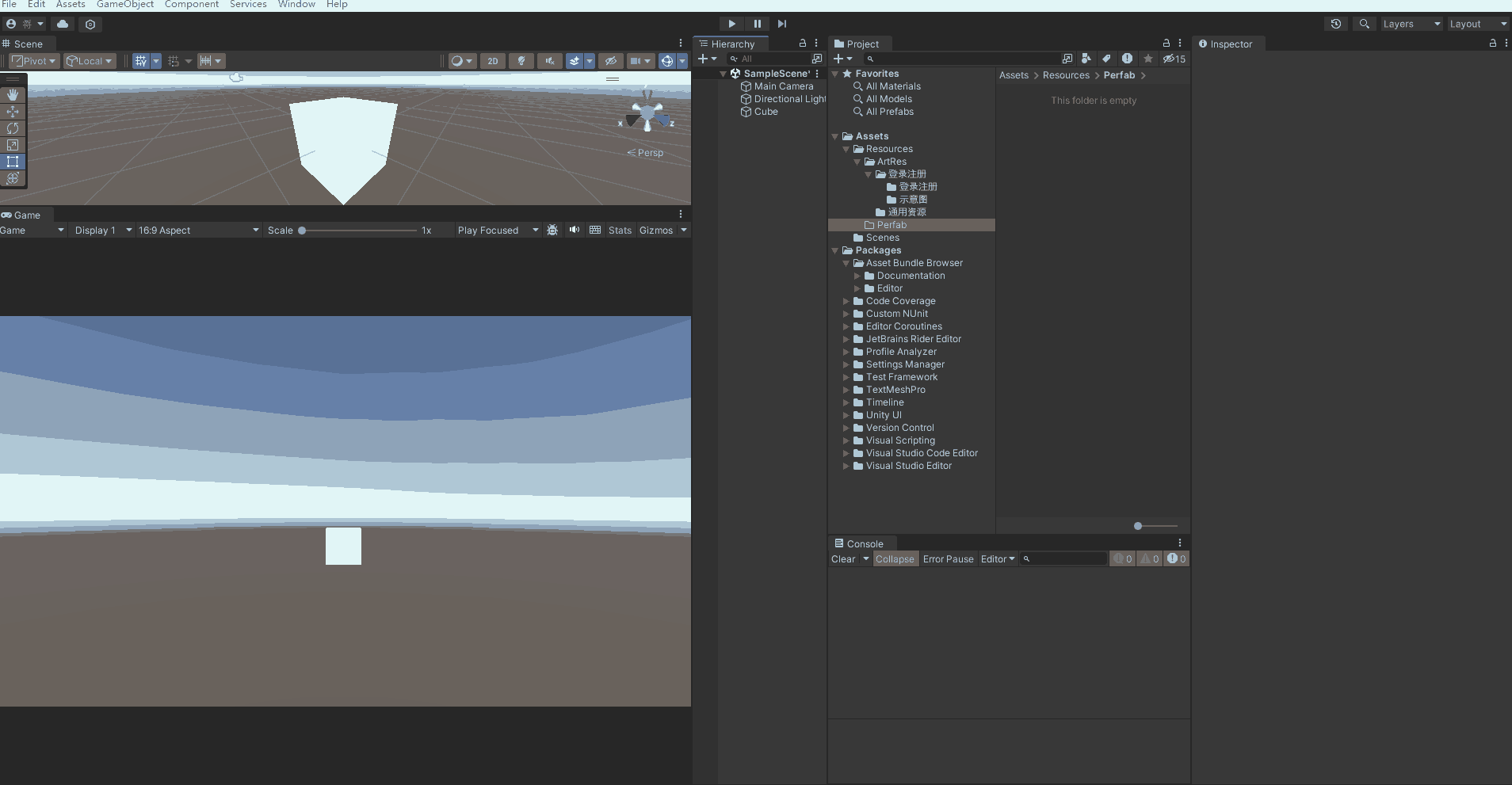Toggle hidden packages visibility count
Image resolution: width=1512 pixels, height=785 pixels.
click(1174, 59)
